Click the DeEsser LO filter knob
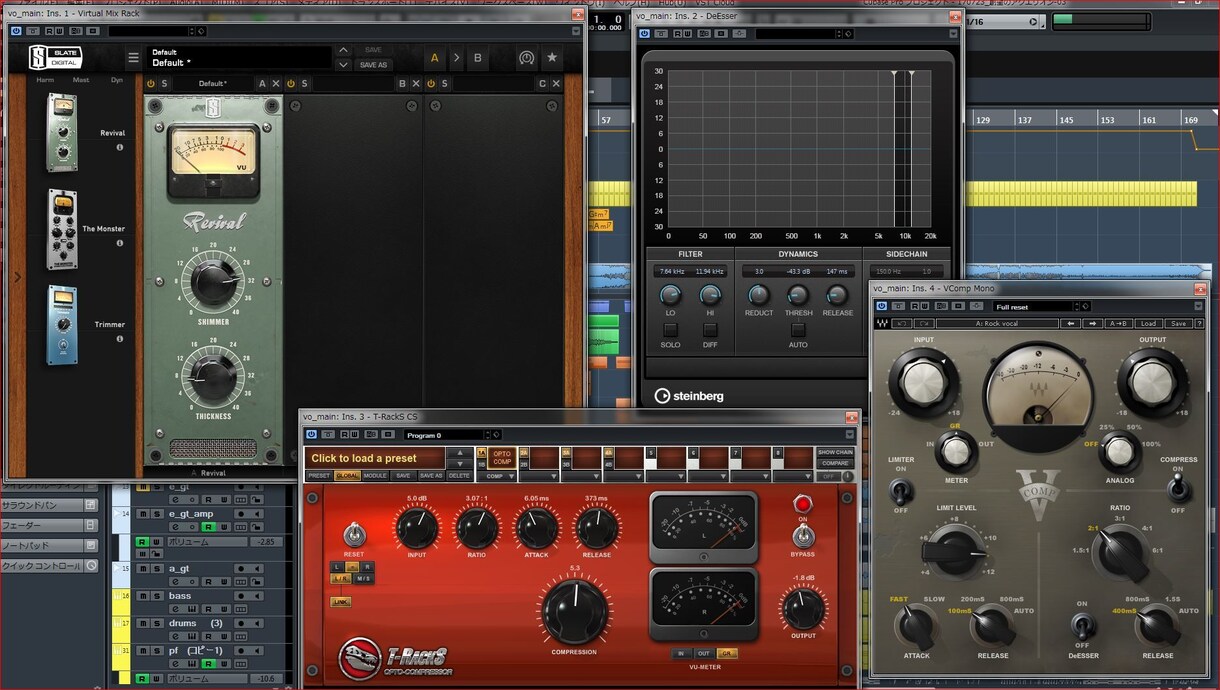 670,295
